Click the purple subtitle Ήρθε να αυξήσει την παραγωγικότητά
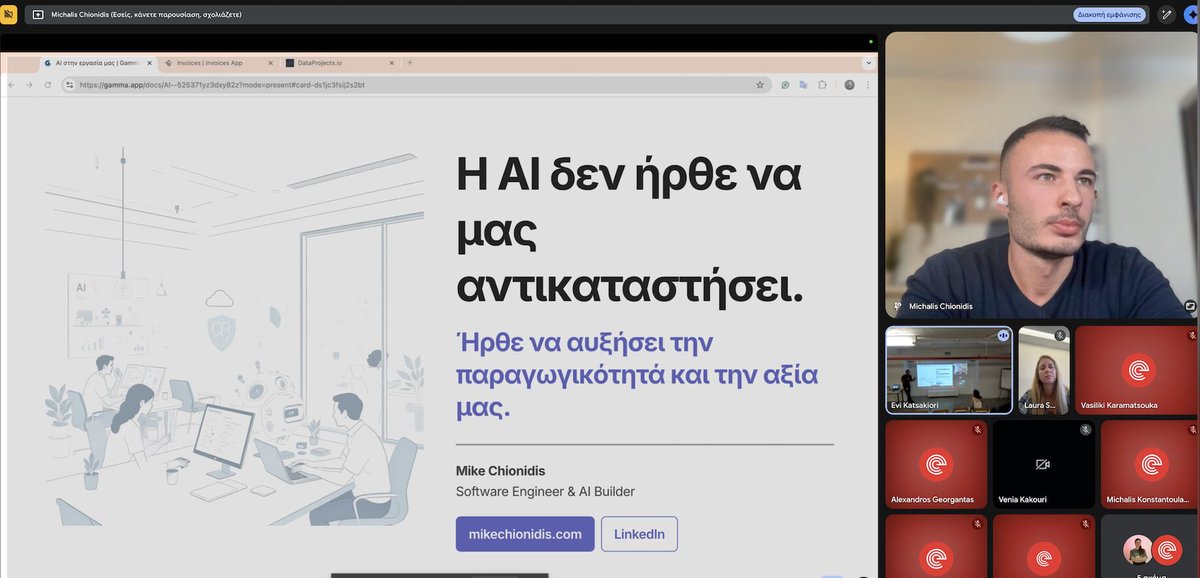 637,375
